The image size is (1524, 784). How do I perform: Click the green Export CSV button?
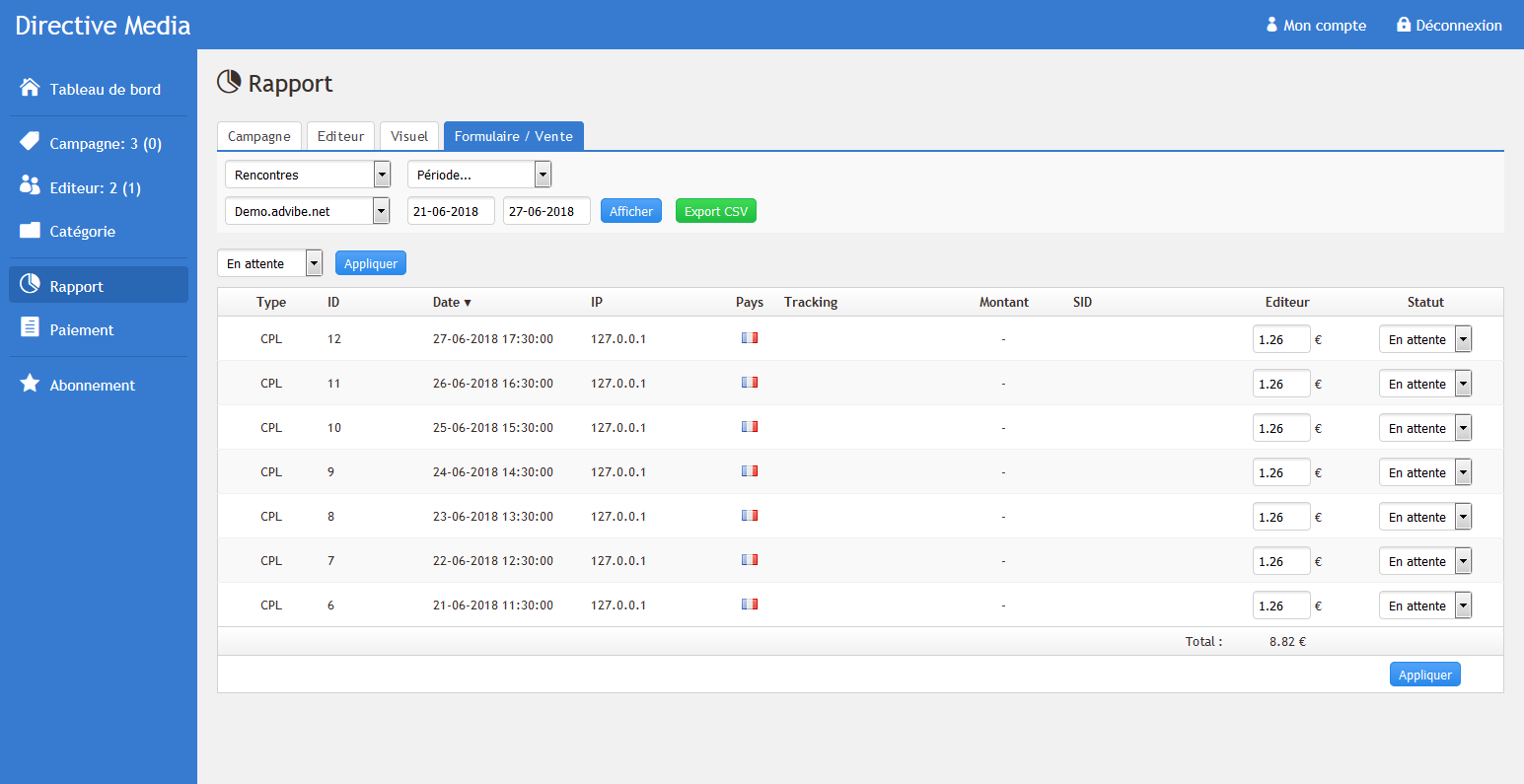[x=715, y=211]
